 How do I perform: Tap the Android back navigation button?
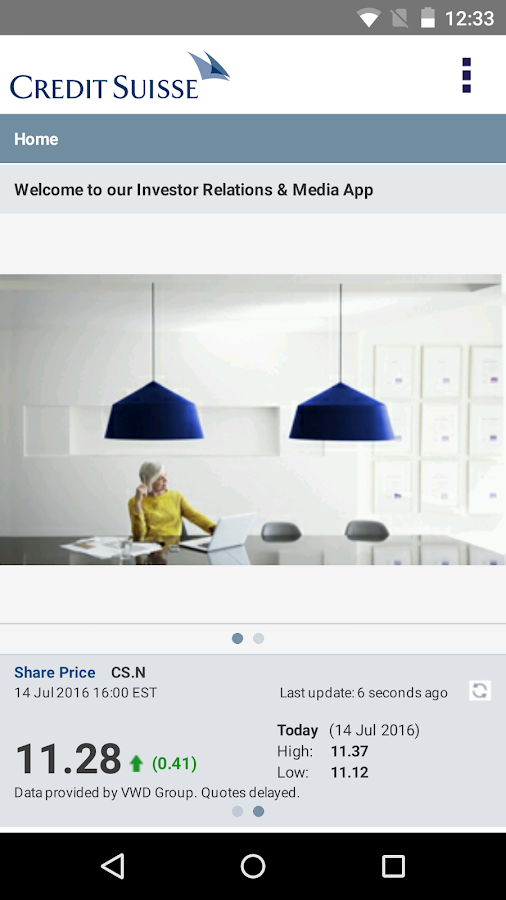click(113, 866)
